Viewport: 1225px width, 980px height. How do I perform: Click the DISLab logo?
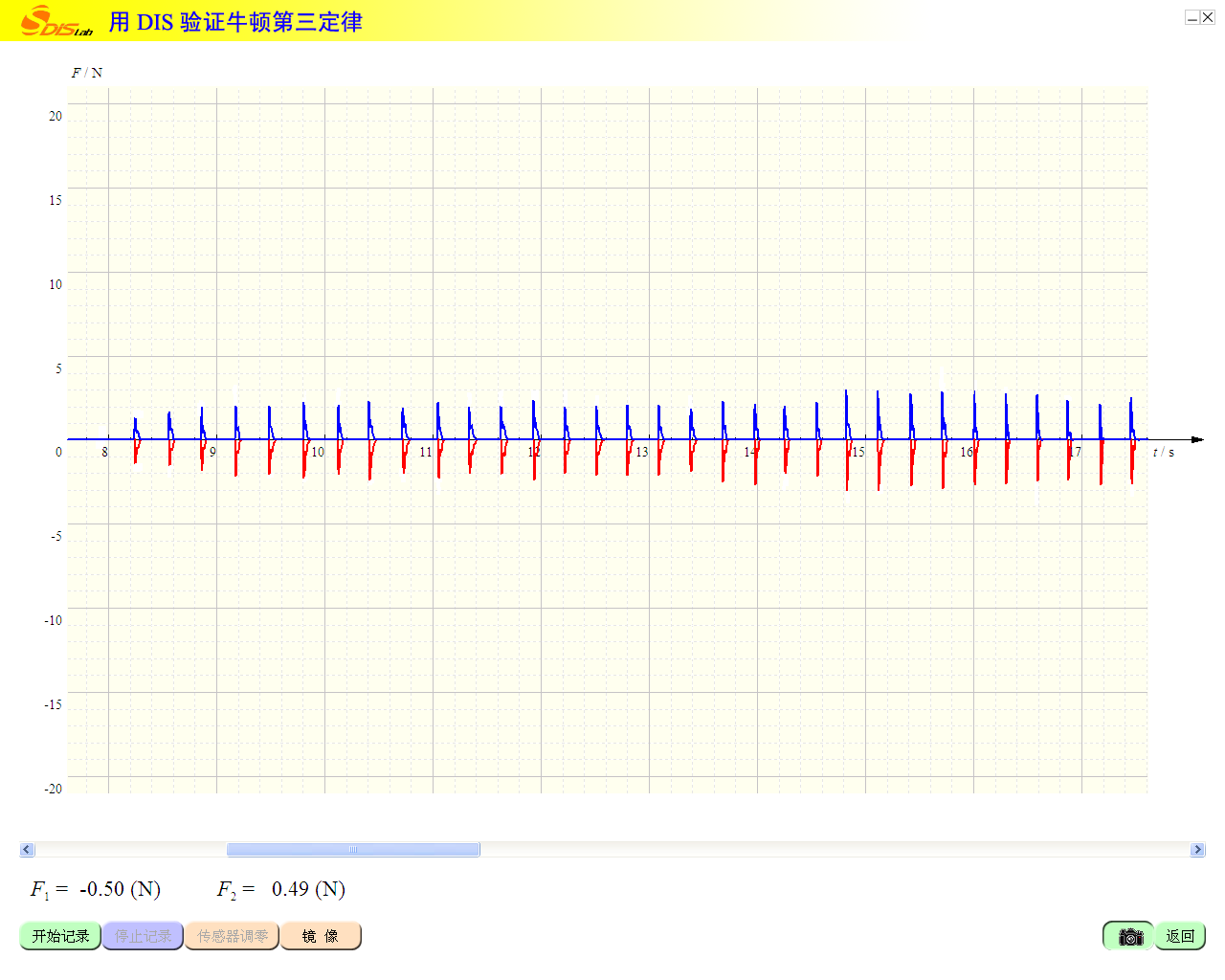pyautogui.click(x=56, y=21)
